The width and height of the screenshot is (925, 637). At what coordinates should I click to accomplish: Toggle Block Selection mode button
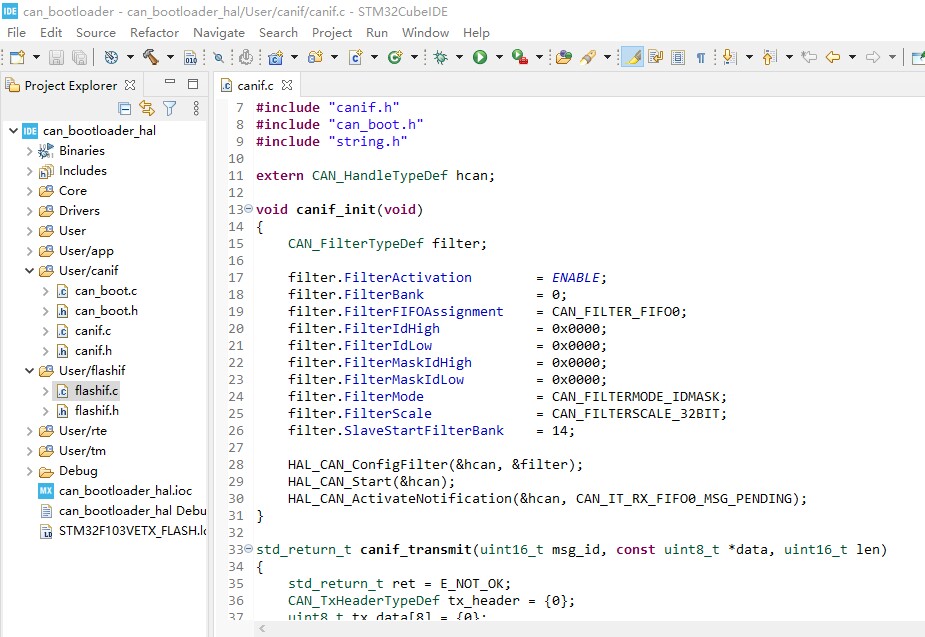[x=678, y=57]
